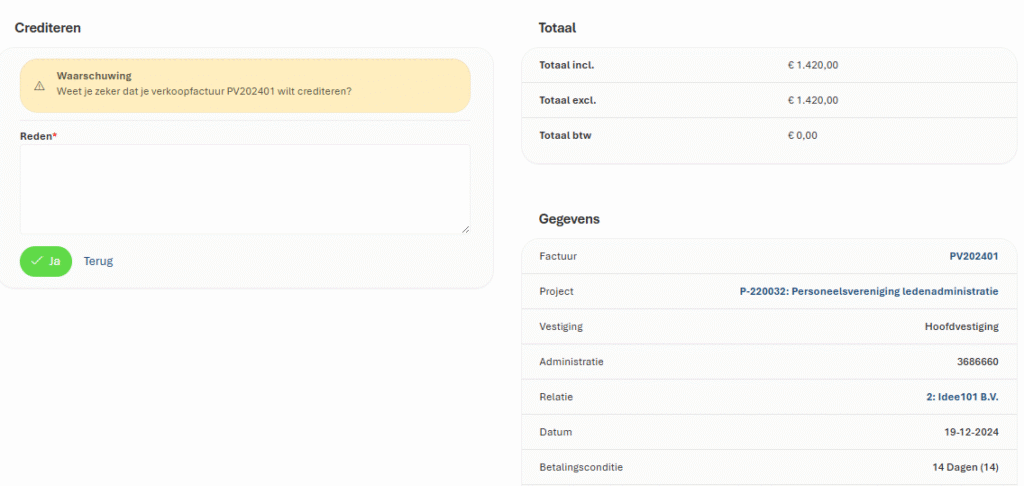Click the Waarschuwing title text
The width and height of the screenshot is (1024, 486).
(94, 76)
